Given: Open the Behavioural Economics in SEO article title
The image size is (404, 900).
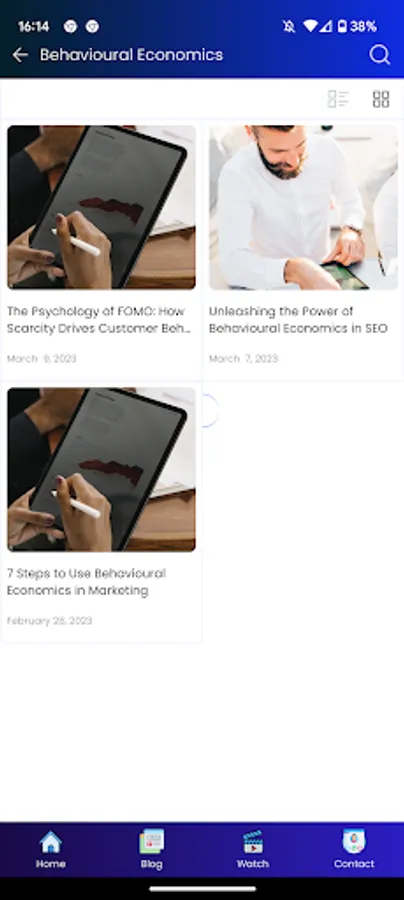Looking at the screenshot, I should pyautogui.click(x=298, y=320).
